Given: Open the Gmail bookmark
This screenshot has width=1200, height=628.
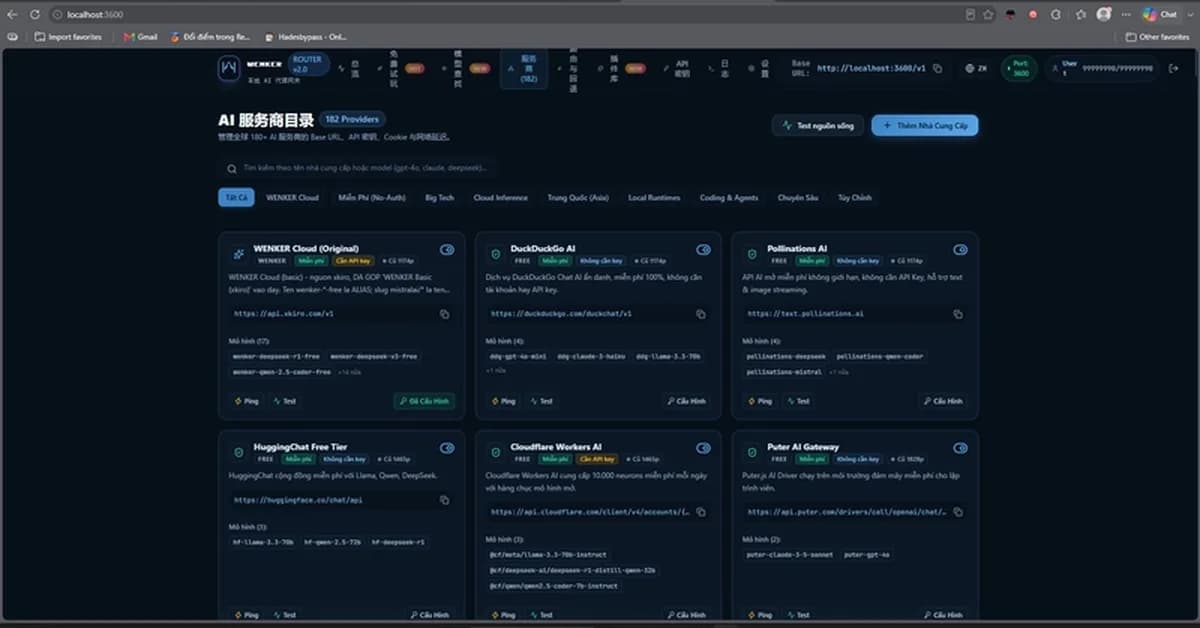Looking at the screenshot, I should tap(140, 37).
